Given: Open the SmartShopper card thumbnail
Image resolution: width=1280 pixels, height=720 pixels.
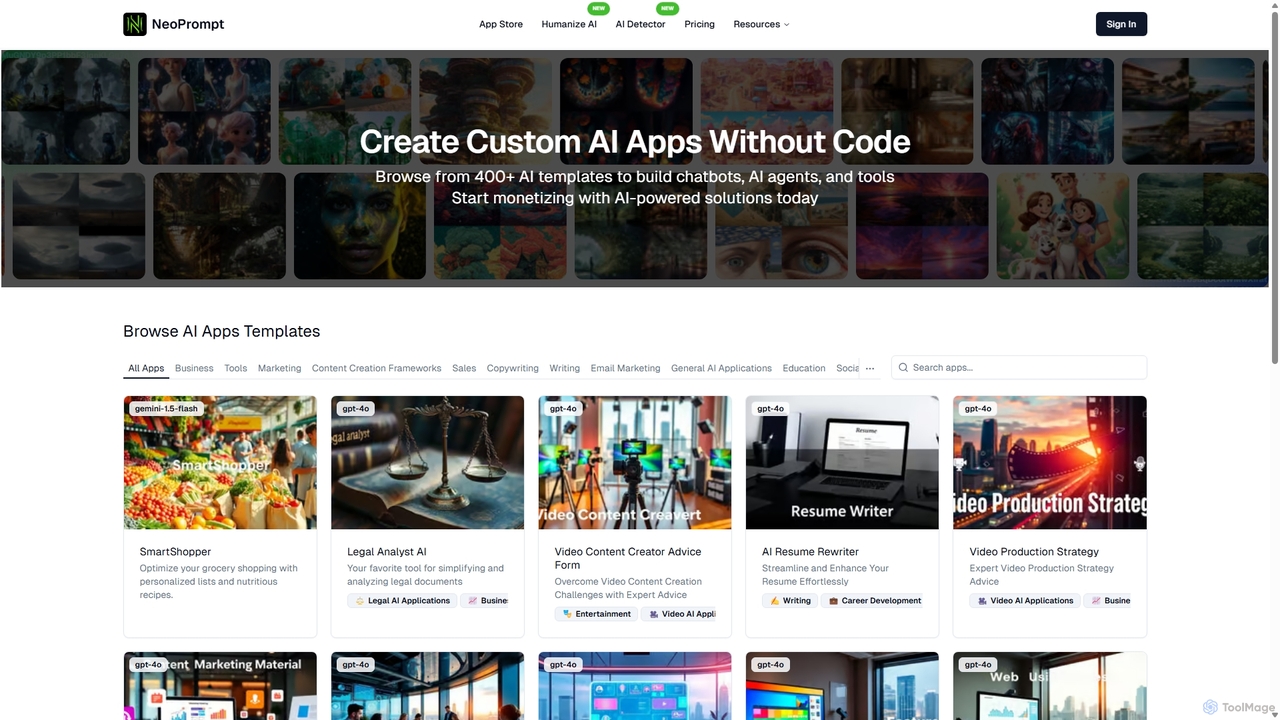Looking at the screenshot, I should [x=220, y=463].
